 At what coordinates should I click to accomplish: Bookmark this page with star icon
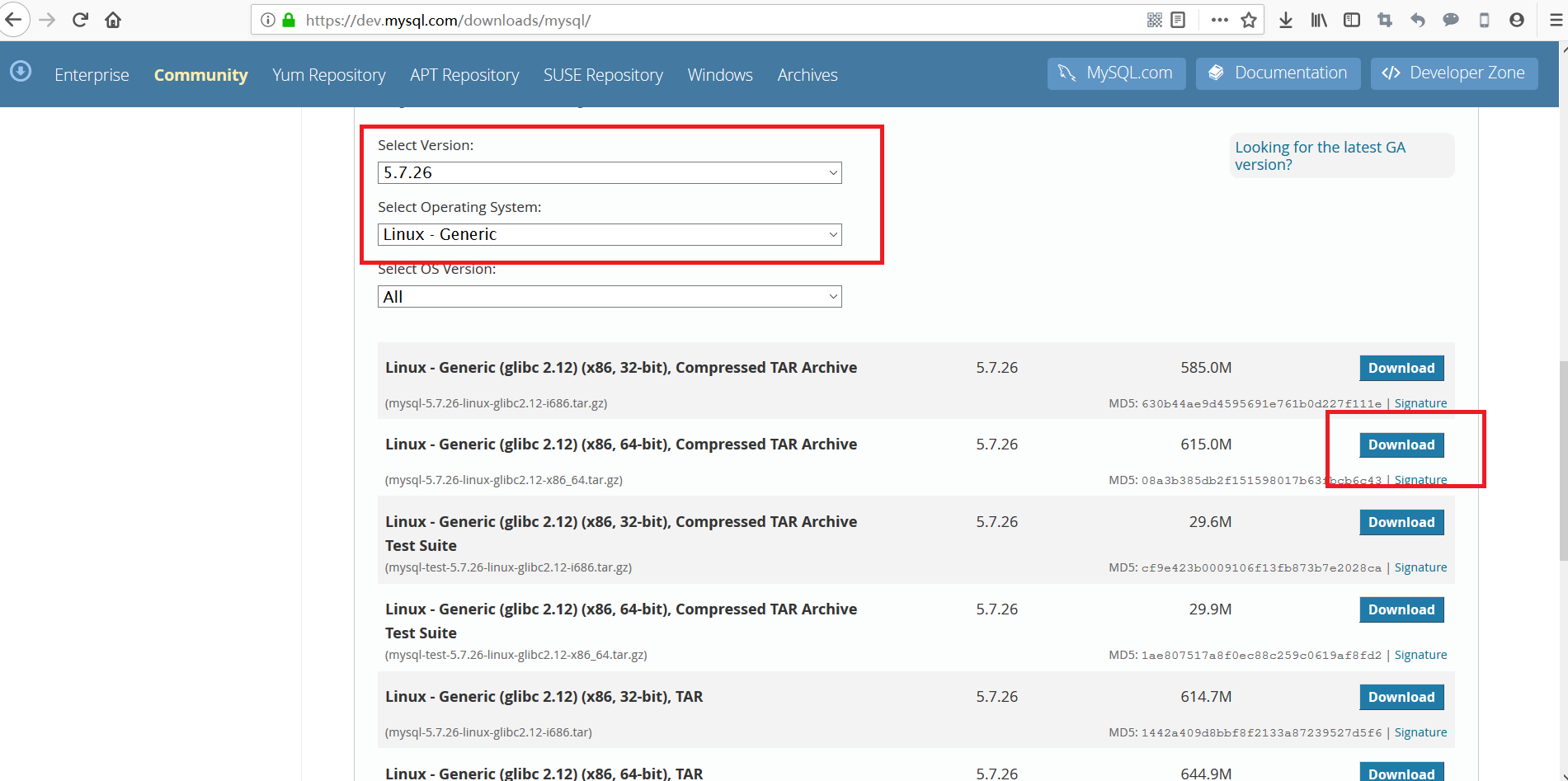pyautogui.click(x=1249, y=20)
